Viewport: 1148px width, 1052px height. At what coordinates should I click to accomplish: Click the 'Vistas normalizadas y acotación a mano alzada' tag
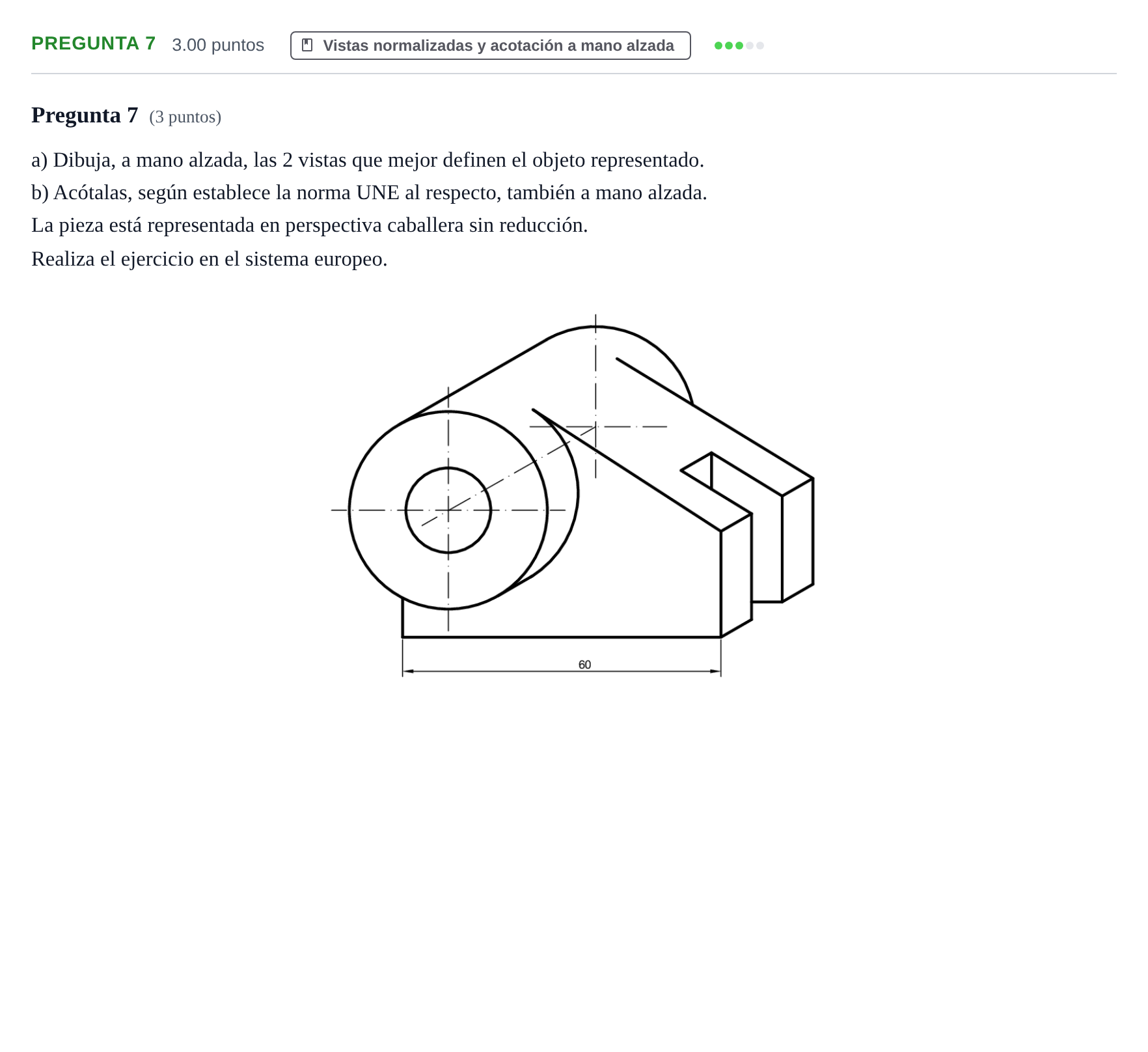point(490,46)
